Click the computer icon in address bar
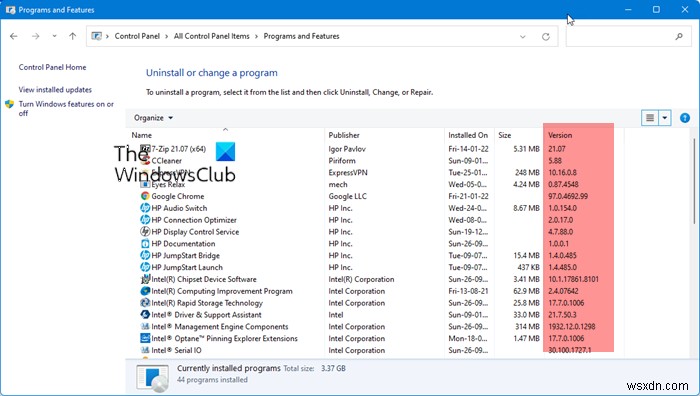 pyautogui.click(x=96, y=36)
